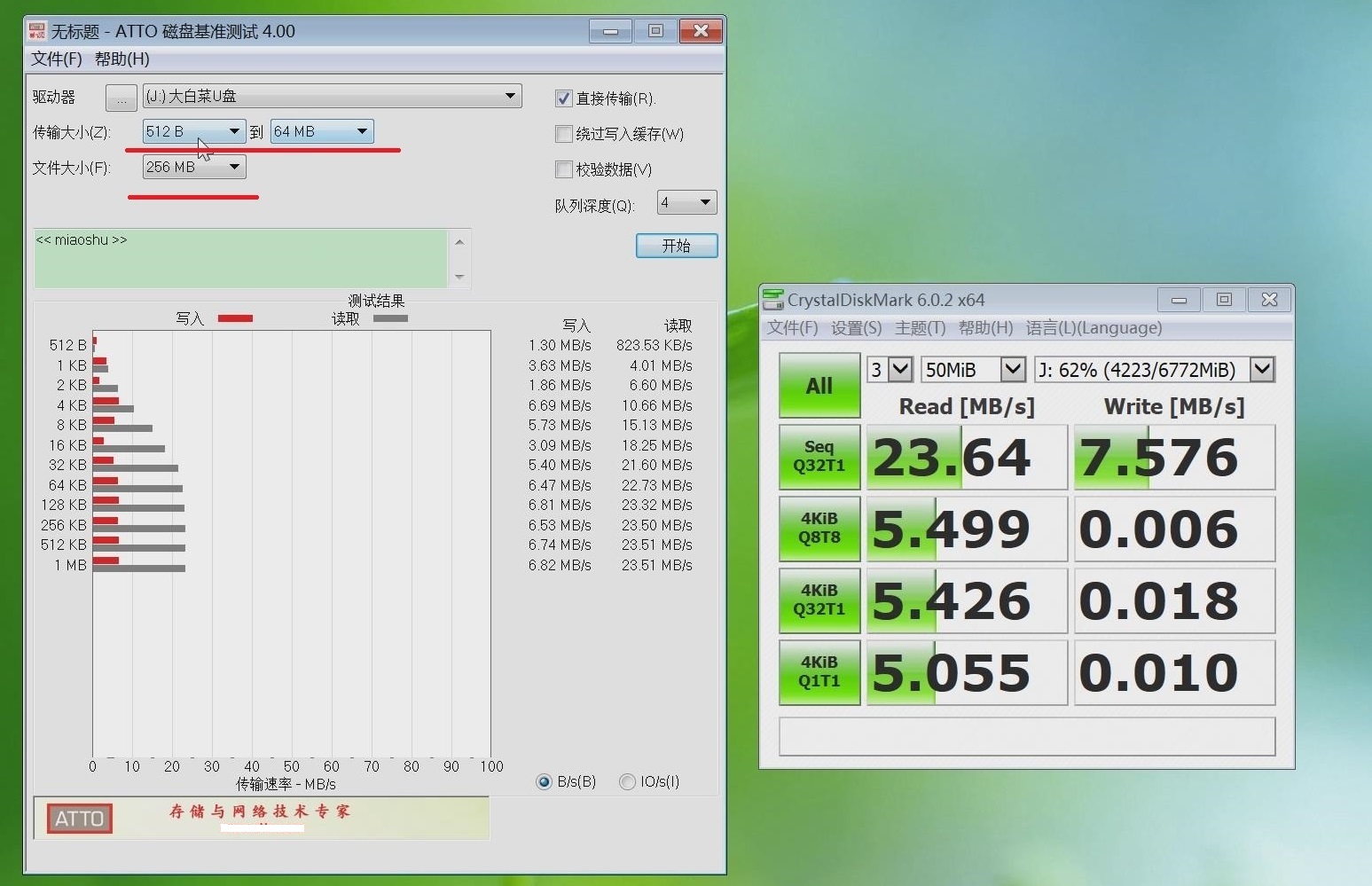
Task: Select the B/s(B) radio button
Action: [x=544, y=781]
